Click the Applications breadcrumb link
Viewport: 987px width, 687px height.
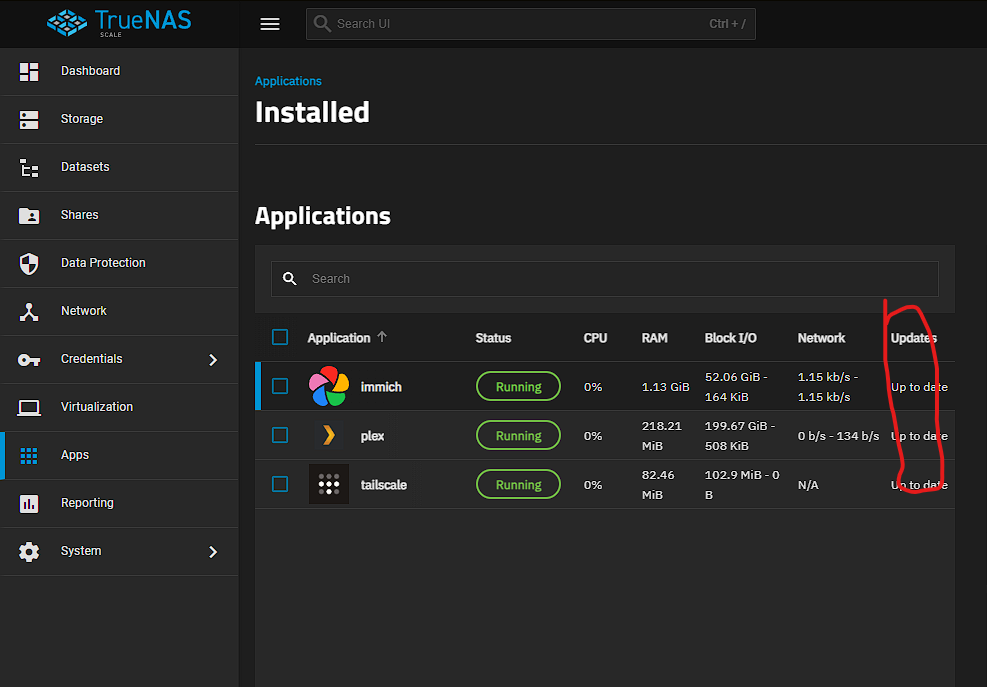tap(288, 81)
